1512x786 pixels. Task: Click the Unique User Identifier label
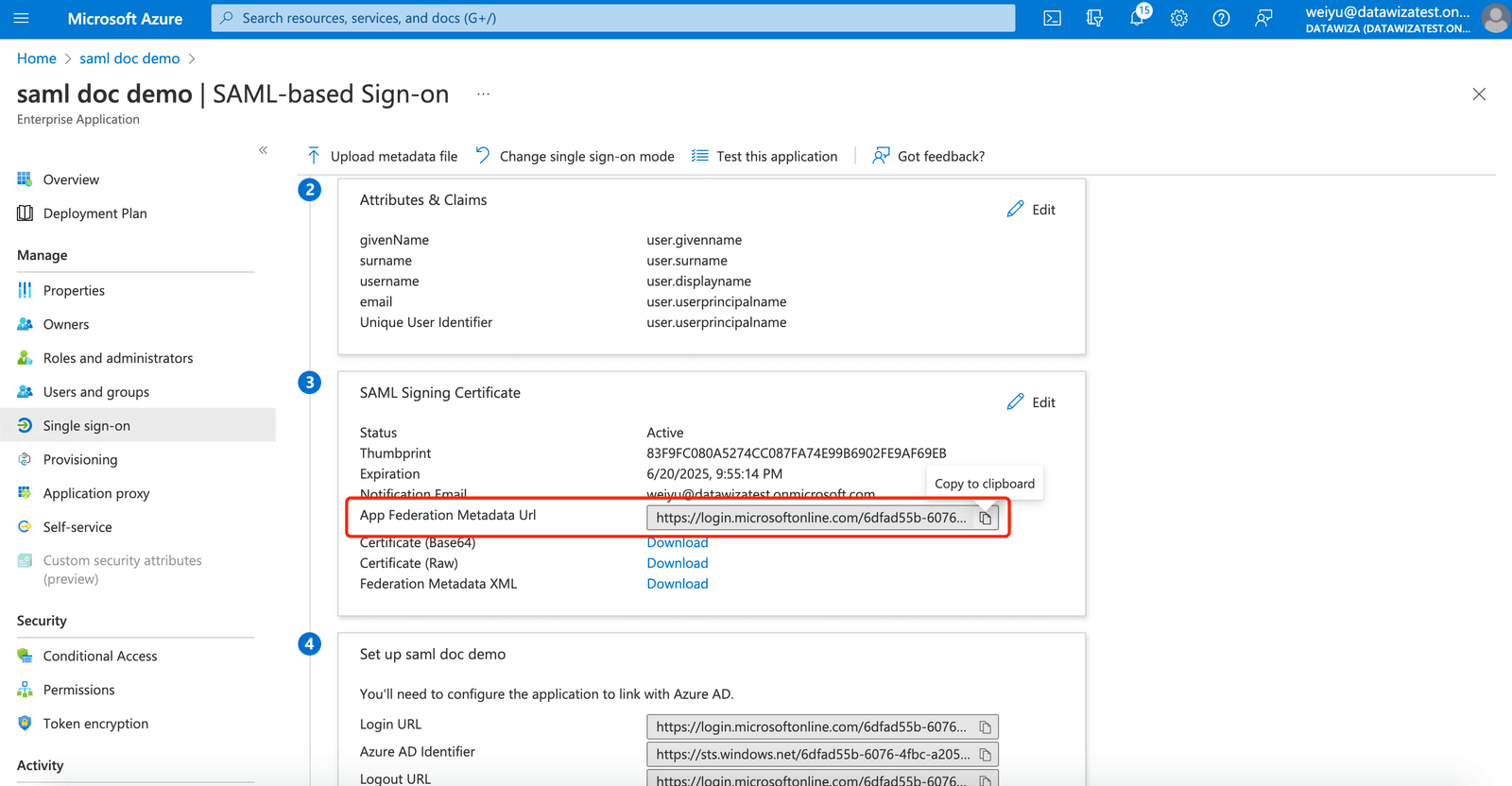point(426,322)
